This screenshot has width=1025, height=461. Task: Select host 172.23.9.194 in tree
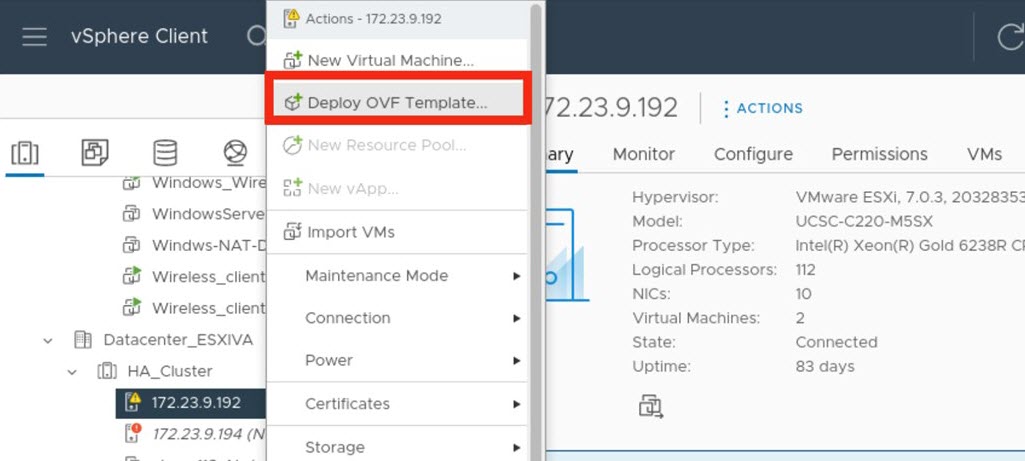207,434
